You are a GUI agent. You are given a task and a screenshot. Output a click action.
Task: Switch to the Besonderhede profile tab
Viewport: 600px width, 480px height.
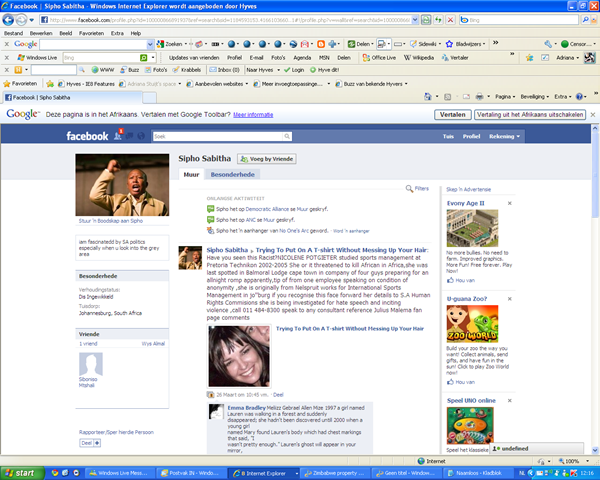(232, 175)
